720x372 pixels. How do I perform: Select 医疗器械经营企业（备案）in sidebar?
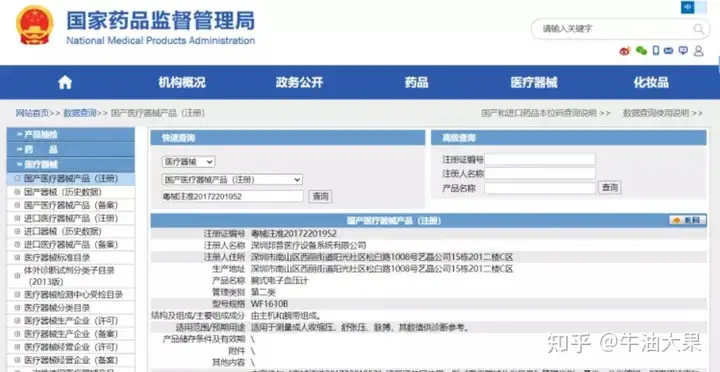click(71, 360)
